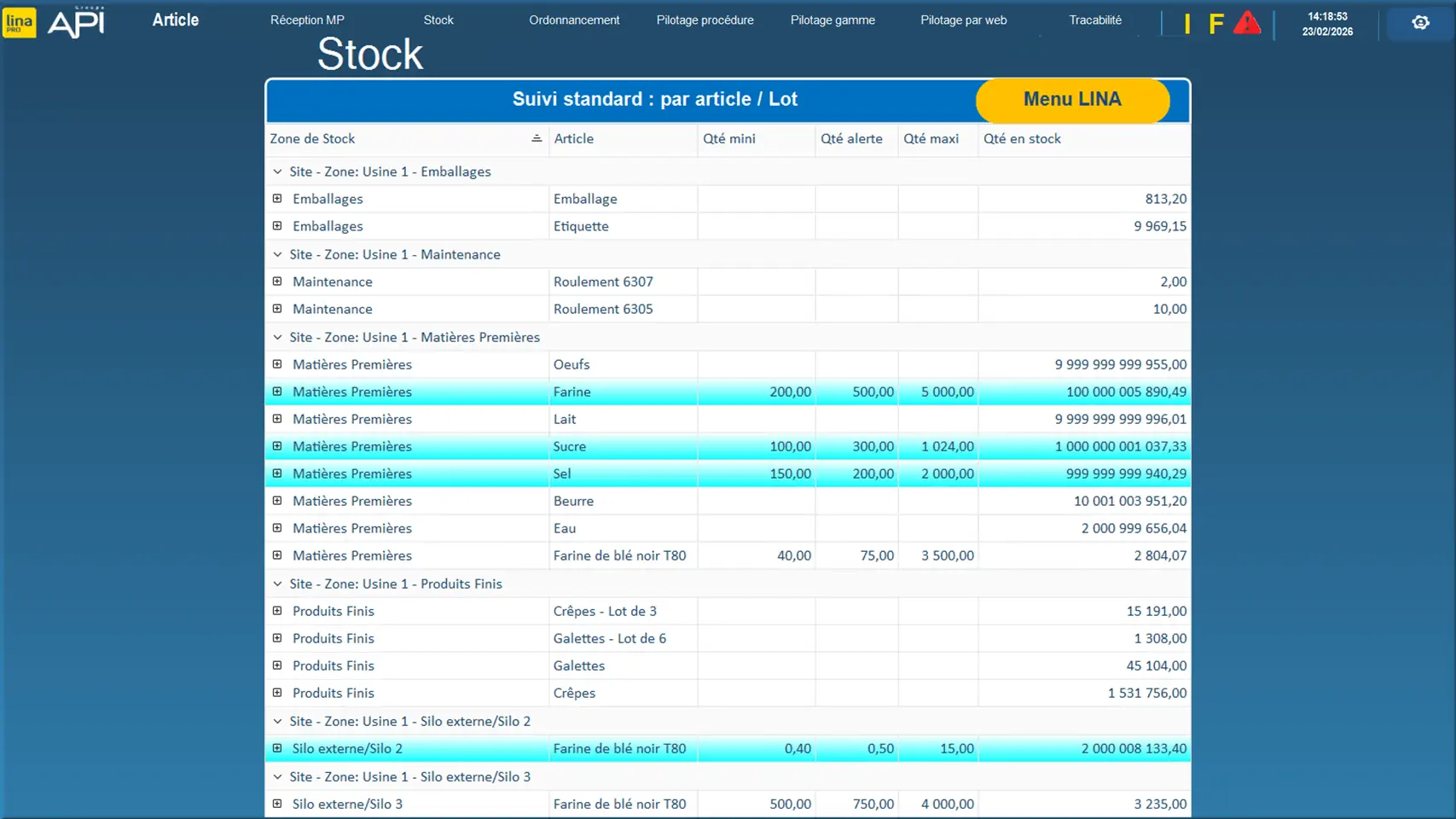Collapse the Usine 1 - Produits Finis group
This screenshot has width=1456, height=819.
[277, 584]
